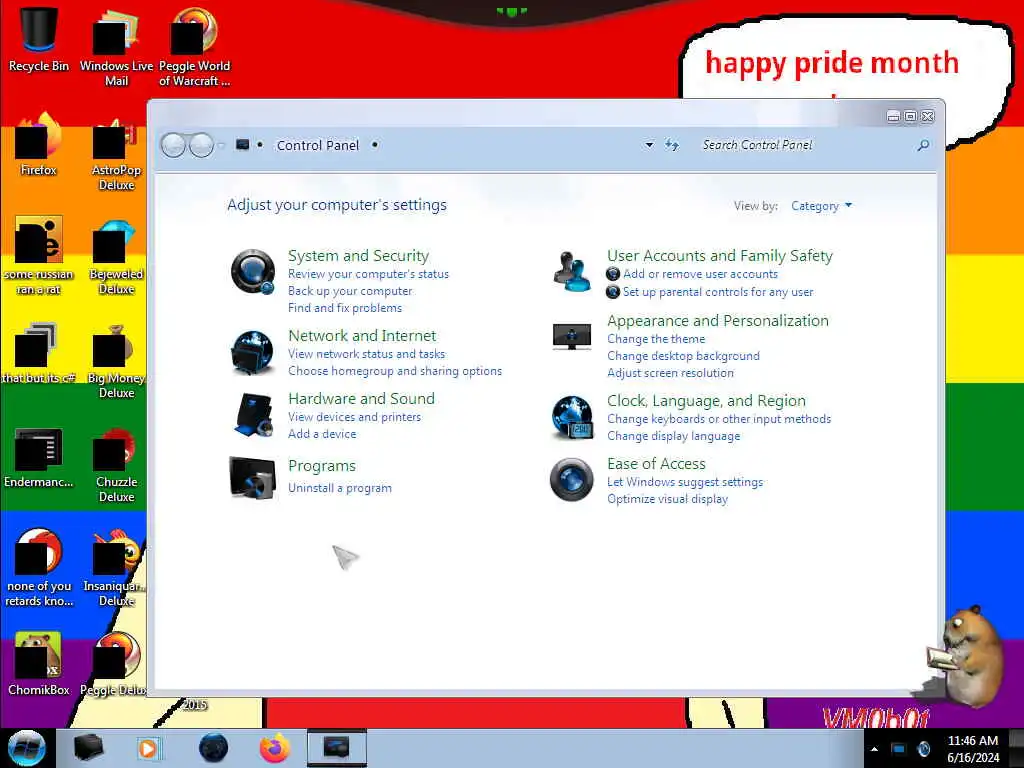Click Optimize visual display link
Viewport: 1024px width, 768px height.
coord(667,500)
